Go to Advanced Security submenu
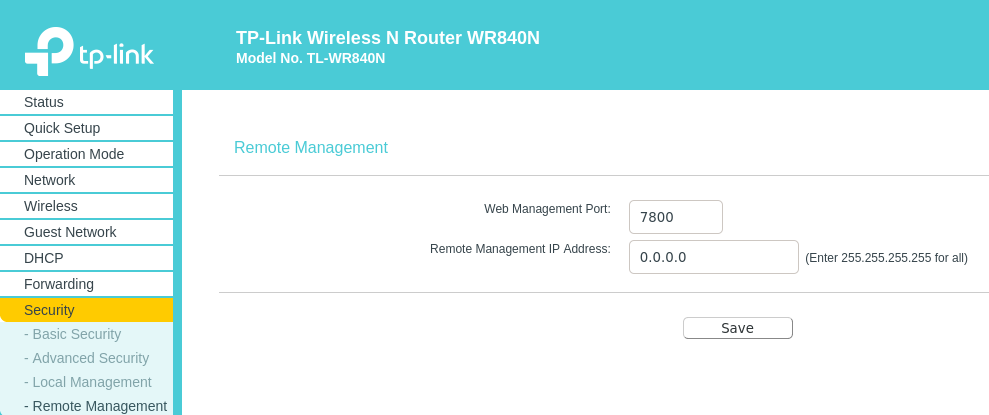 [87, 358]
